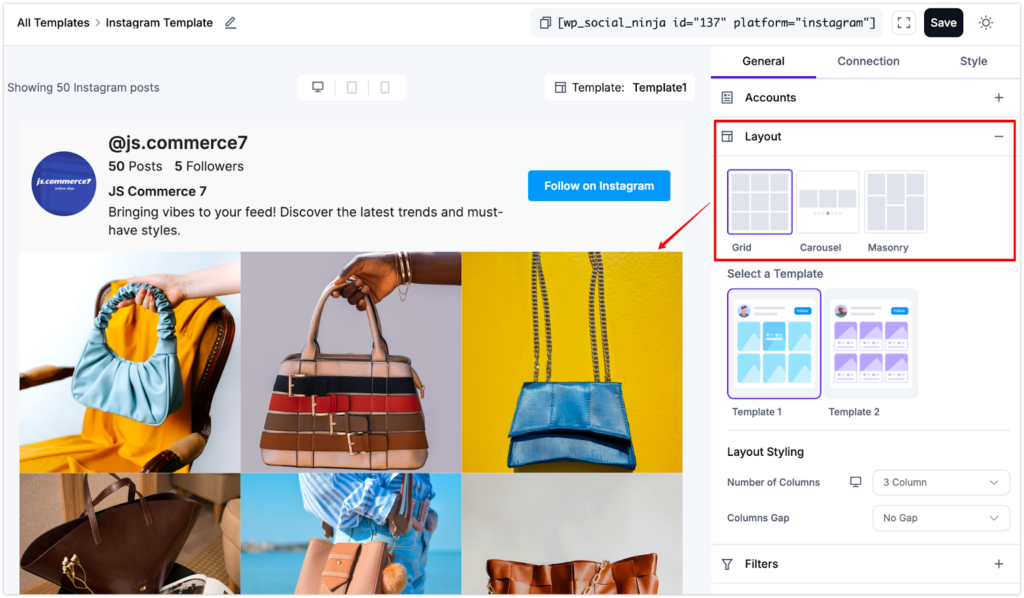Select desktop preview mode
Viewport: 1024px width, 598px height.
click(x=317, y=87)
